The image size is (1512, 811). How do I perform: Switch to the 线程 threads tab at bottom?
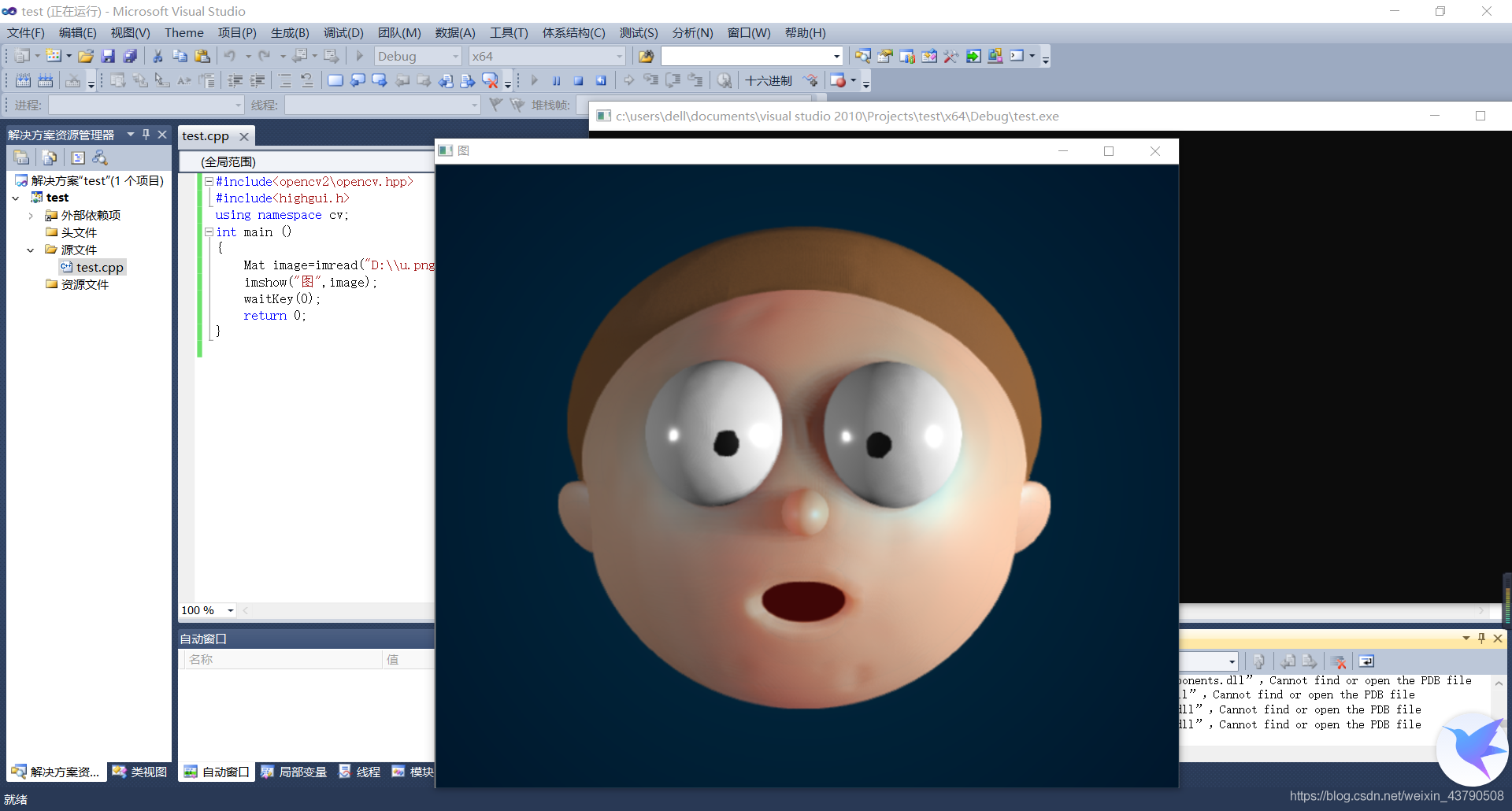[x=360, y=772]
